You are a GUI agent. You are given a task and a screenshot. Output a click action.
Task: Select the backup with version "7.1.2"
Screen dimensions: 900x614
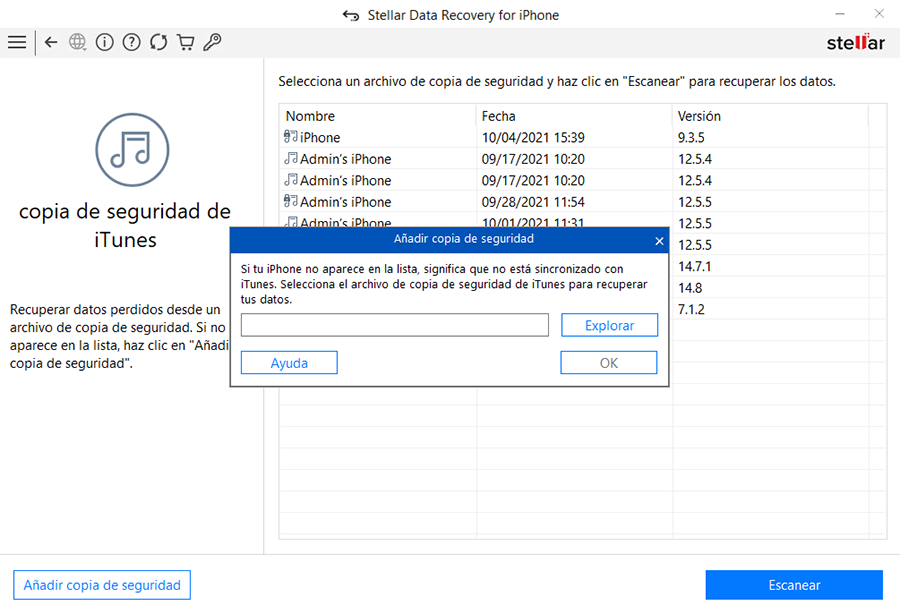pyautogui.click(x=691, y=309)
